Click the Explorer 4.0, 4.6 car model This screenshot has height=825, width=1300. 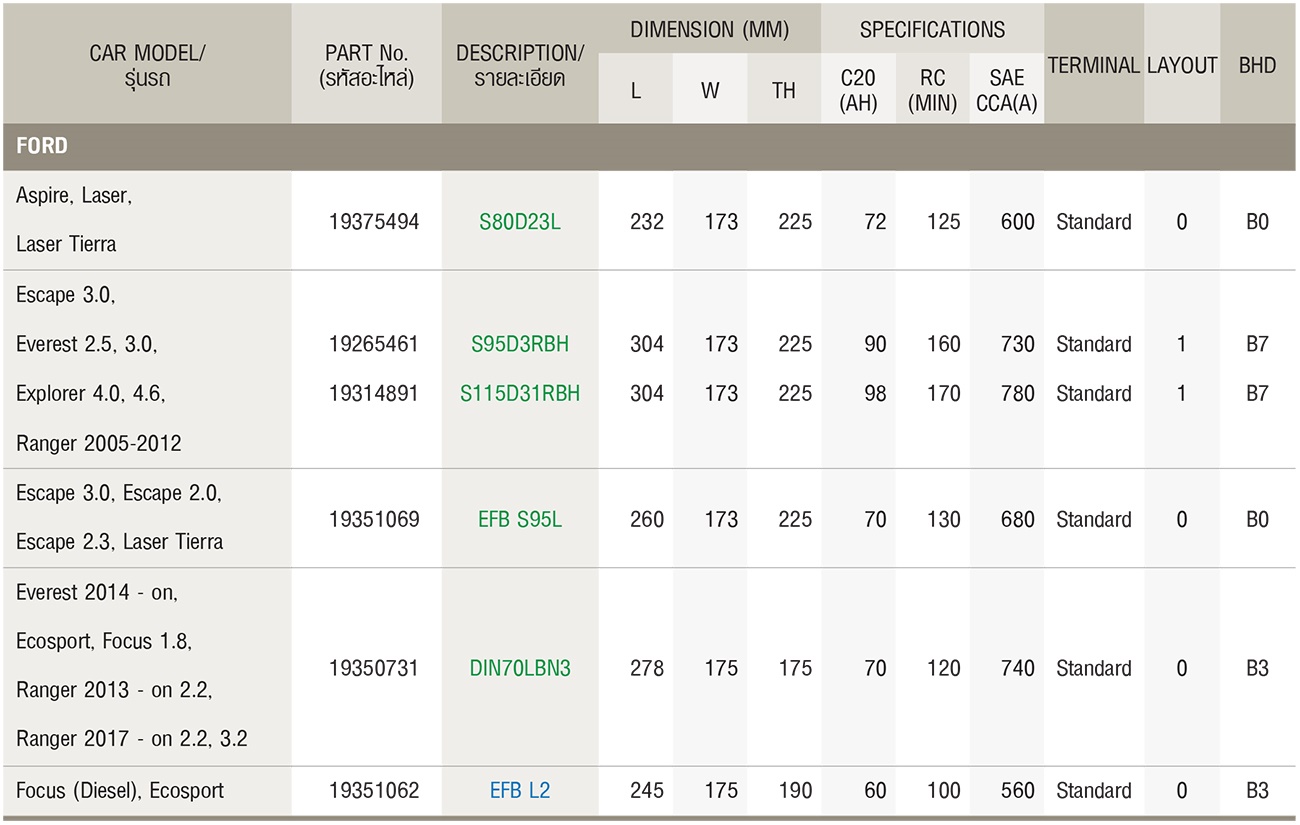[91, 394]
